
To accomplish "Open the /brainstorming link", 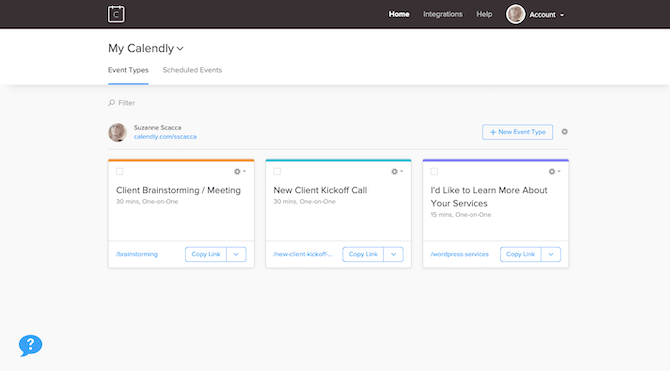I will click(x=137, y=254).
